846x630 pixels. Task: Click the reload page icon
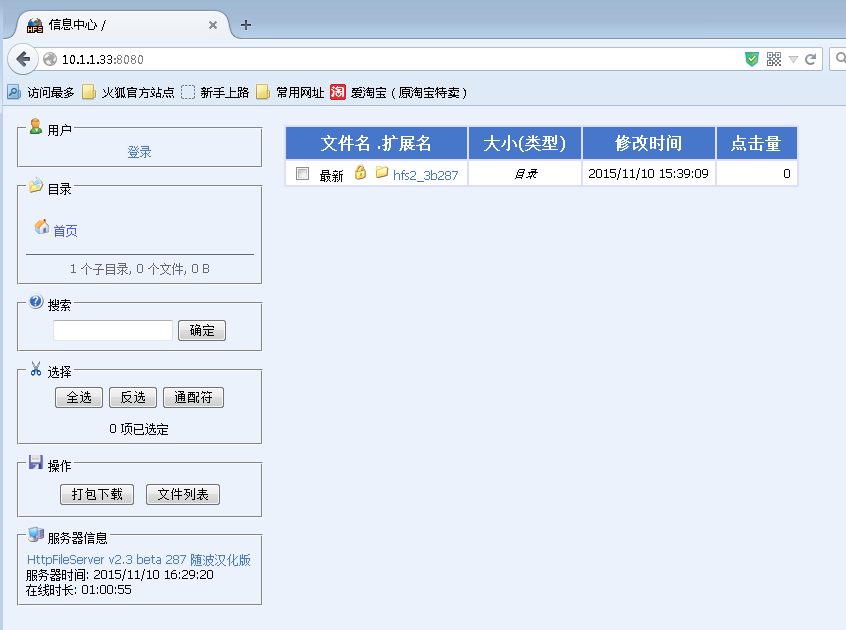click(810, 59)
